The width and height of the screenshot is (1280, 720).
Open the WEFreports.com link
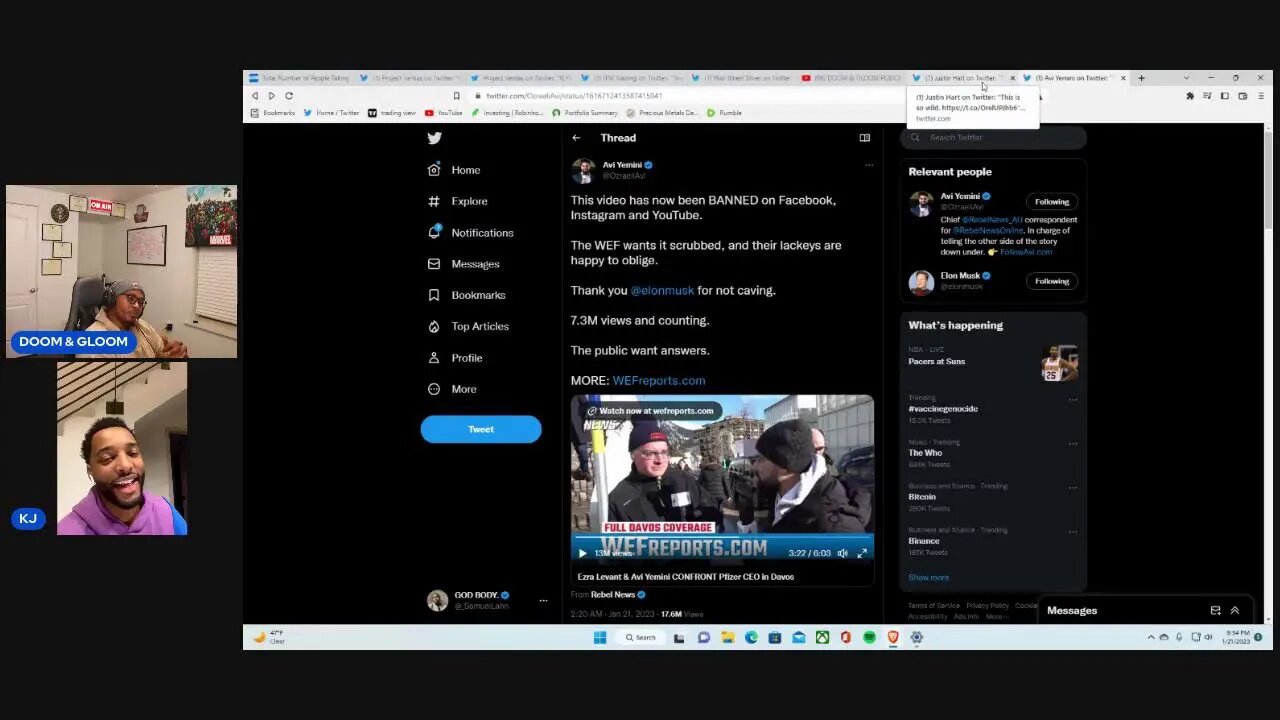[x=659, y=380]
